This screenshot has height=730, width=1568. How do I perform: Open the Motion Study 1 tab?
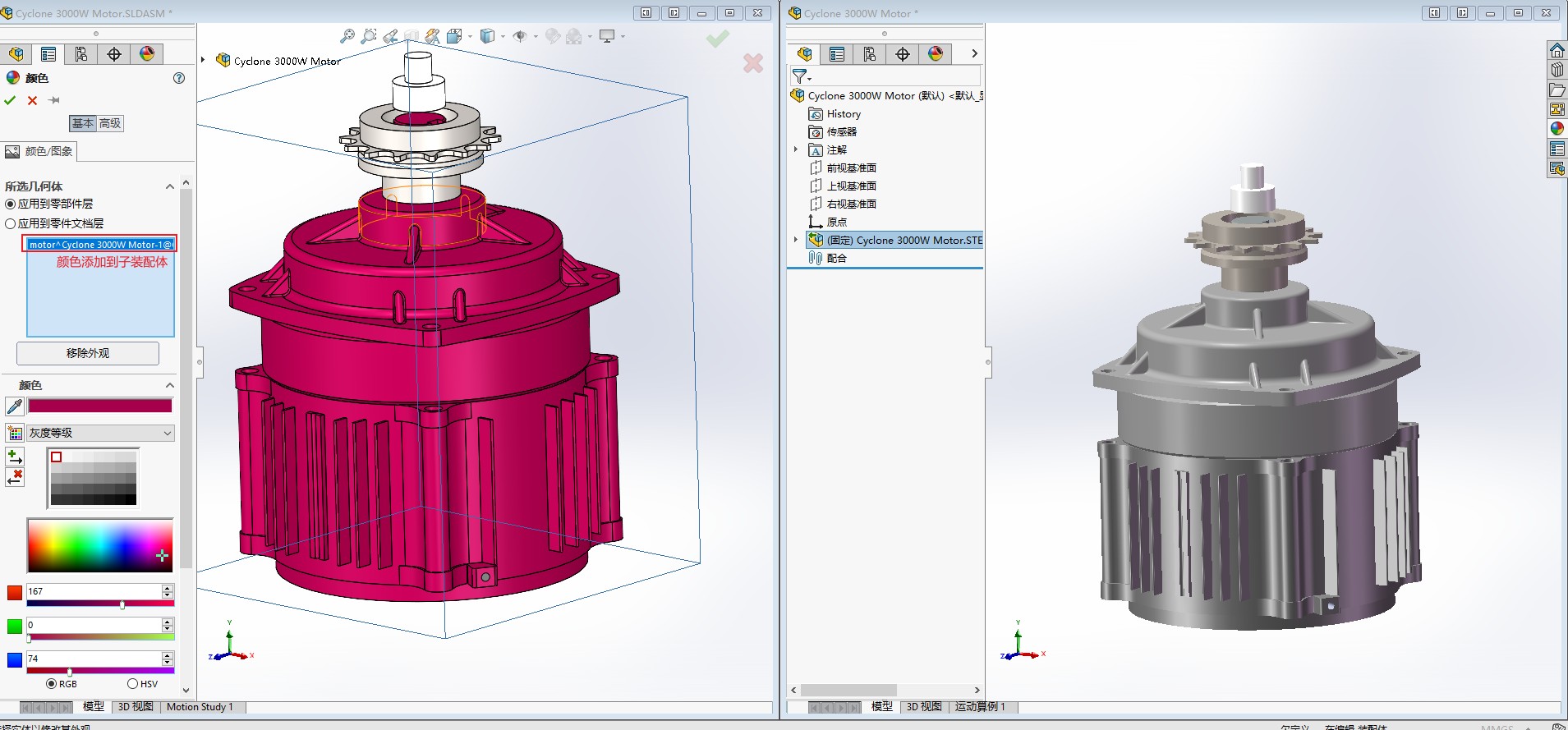pyautogui.click(x=200, y=707)
